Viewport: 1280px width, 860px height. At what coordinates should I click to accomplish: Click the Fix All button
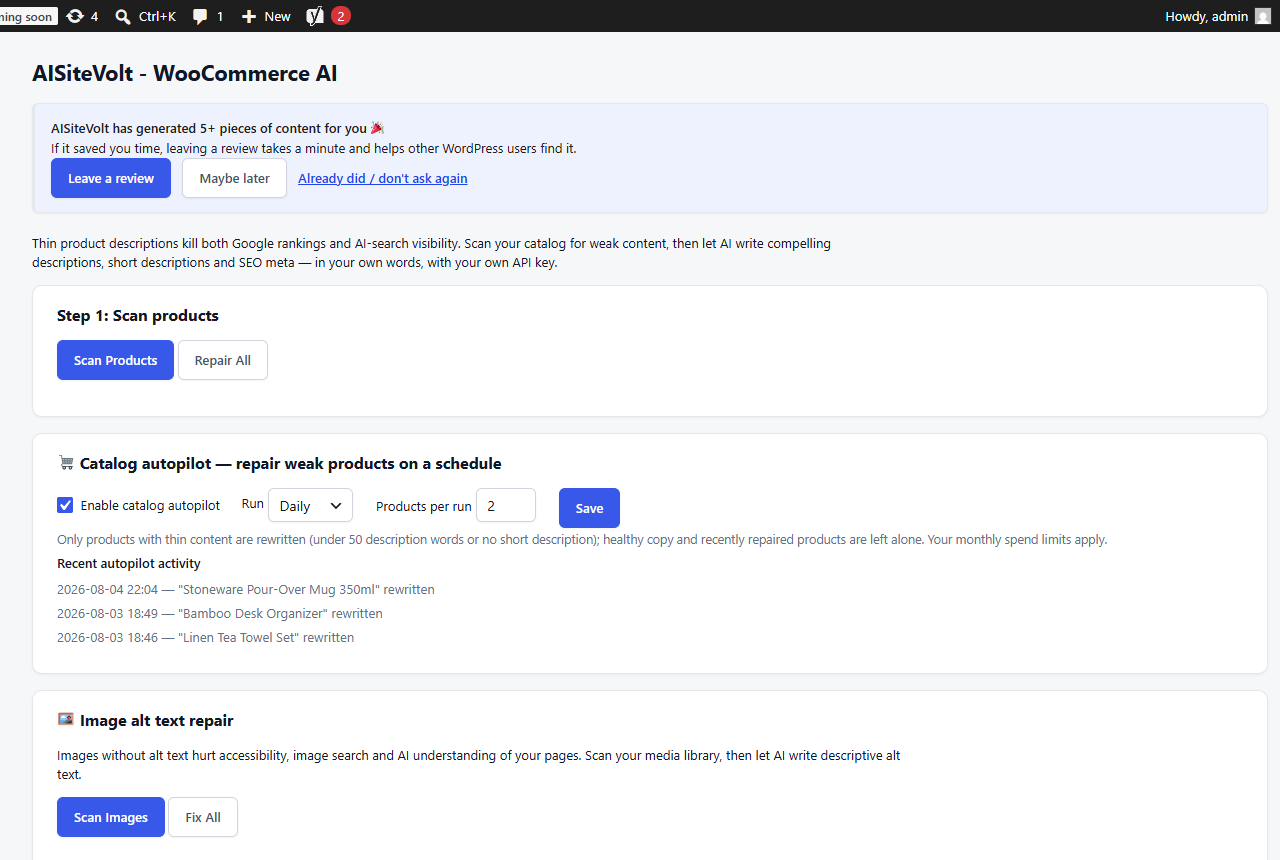203,817
